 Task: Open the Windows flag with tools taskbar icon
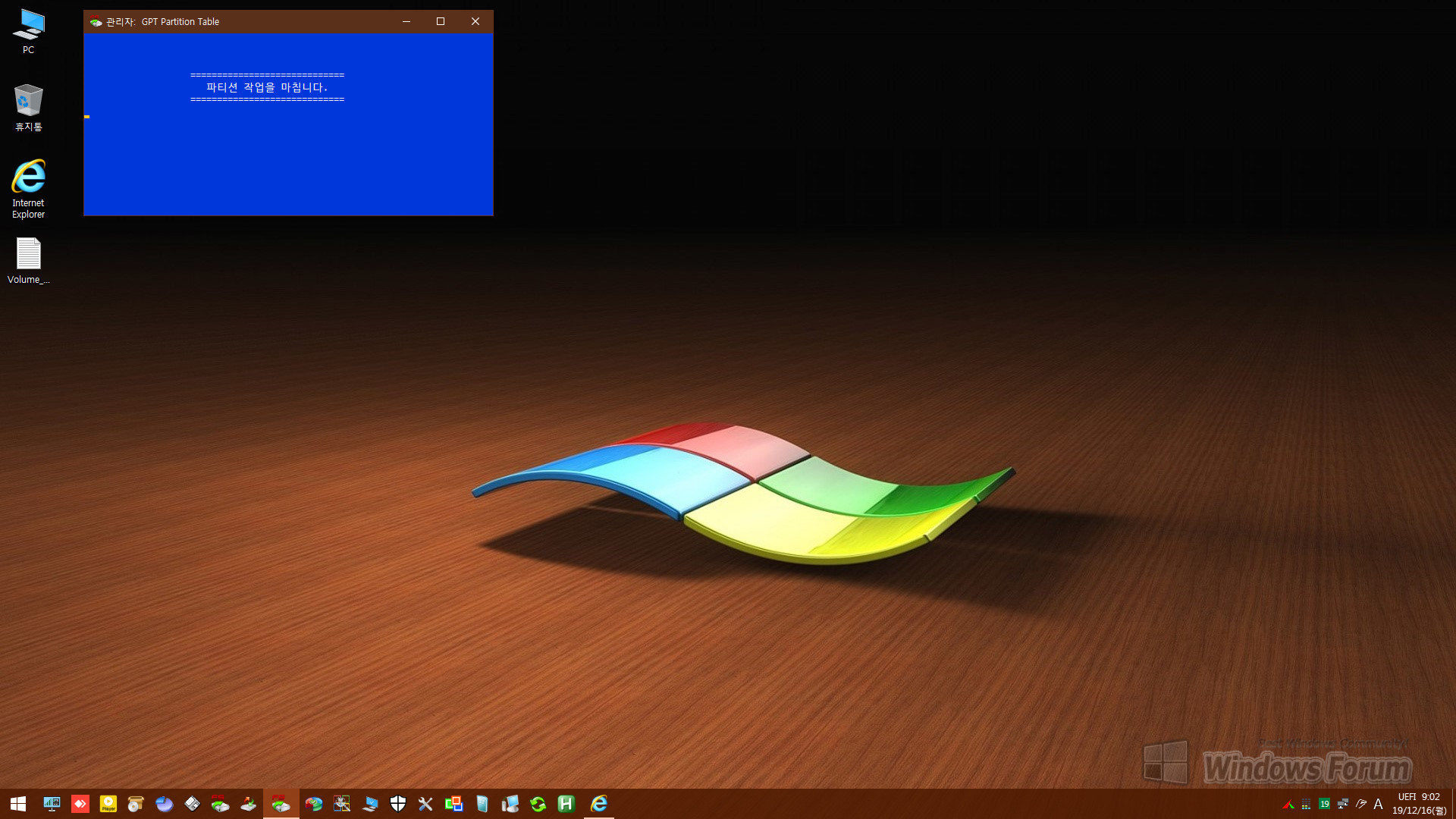(342, 804)
